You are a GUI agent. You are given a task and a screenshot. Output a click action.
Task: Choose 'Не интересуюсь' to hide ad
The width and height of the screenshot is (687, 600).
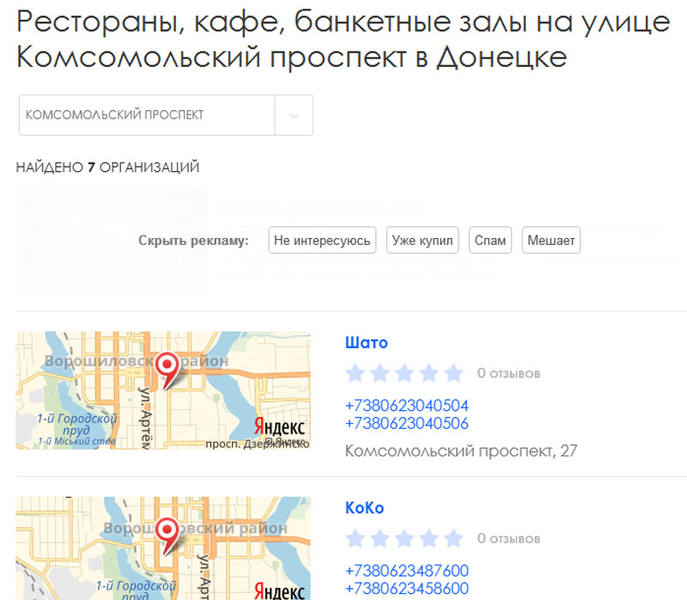click(x=322, y=240)
